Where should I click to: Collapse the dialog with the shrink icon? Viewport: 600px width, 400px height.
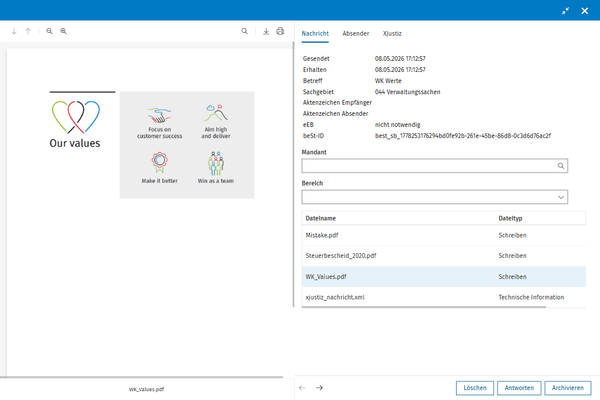565,11
